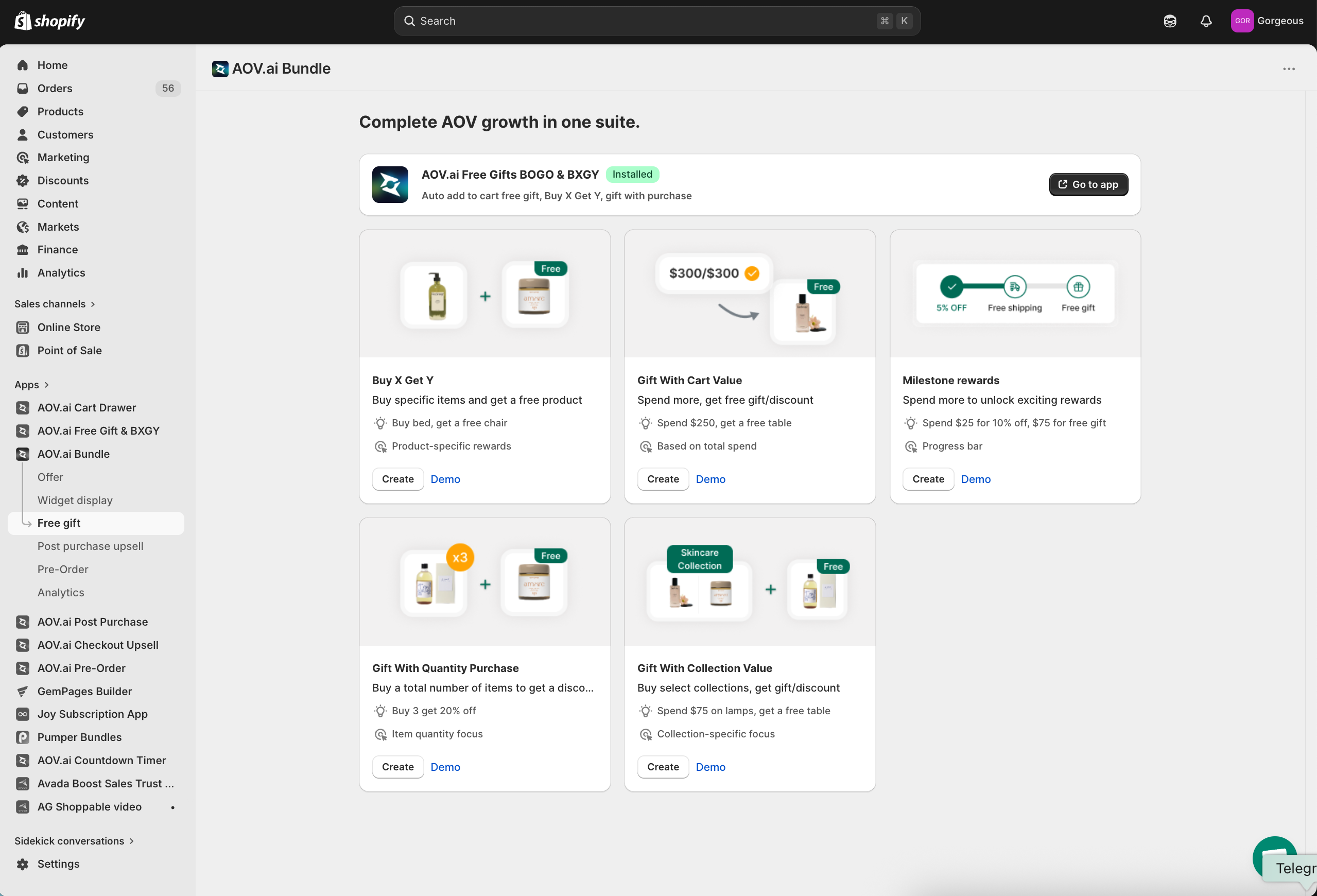This screenshot has height=896, width=1317.
Task: Click the Shopify logo
Action: point(49,21)
